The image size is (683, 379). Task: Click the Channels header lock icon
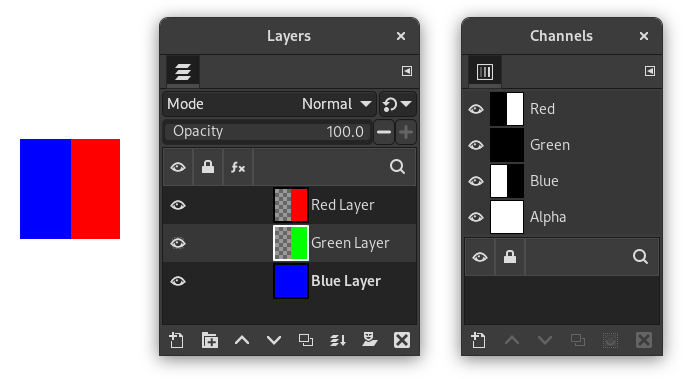point(510,257)
